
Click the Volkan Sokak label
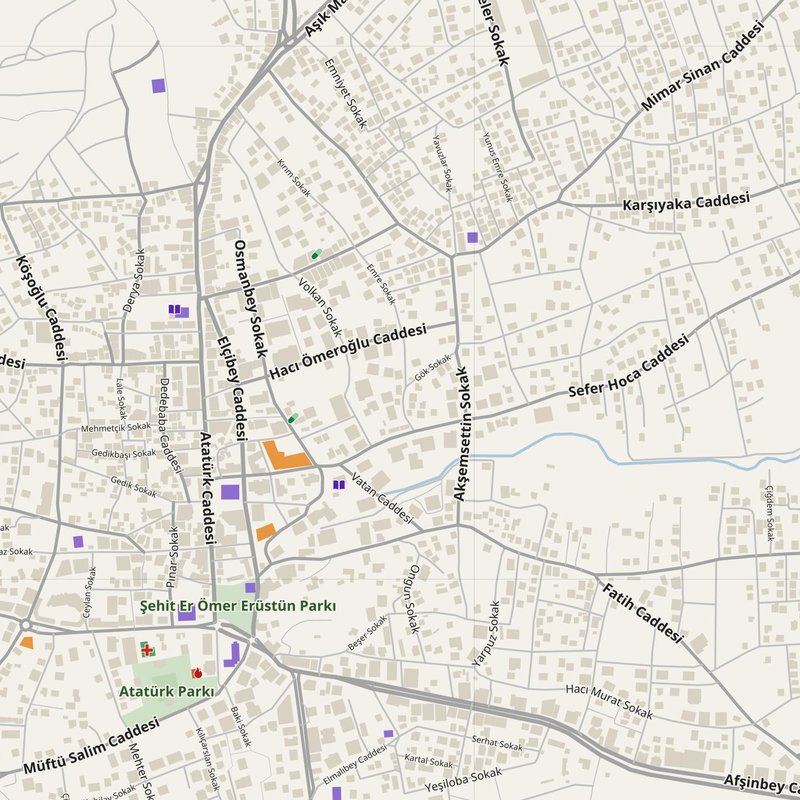(320, 307)
